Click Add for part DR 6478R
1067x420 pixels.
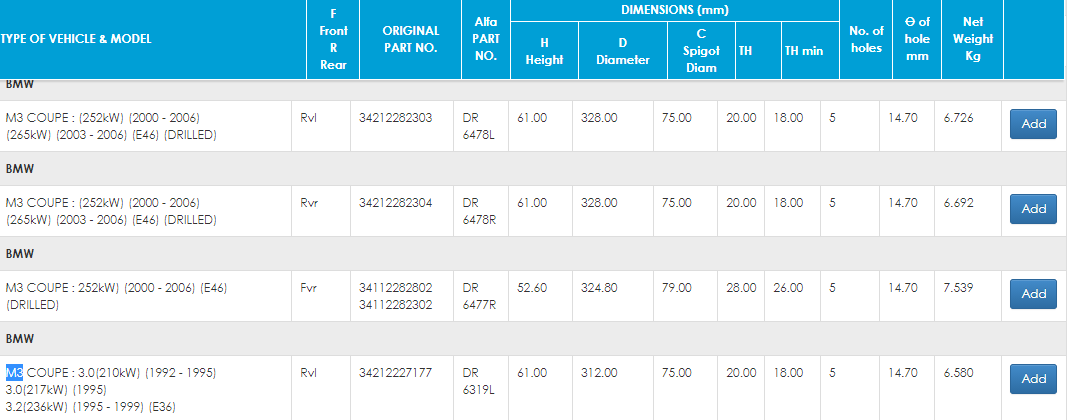point(1033,209)
